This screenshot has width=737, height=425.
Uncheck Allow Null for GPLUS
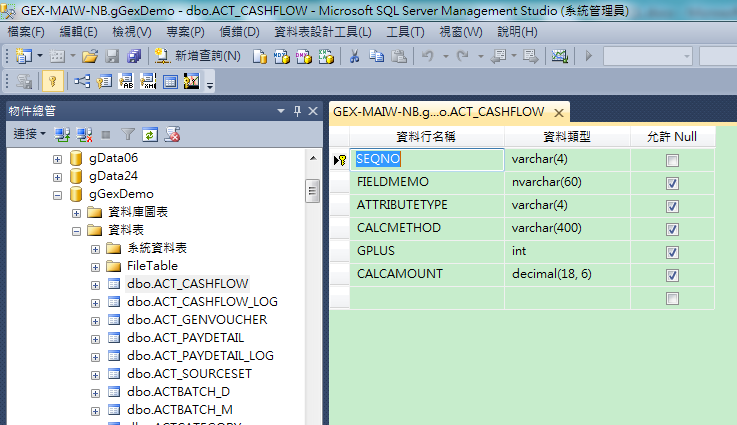pyautogui.click(x=672, y=252)
